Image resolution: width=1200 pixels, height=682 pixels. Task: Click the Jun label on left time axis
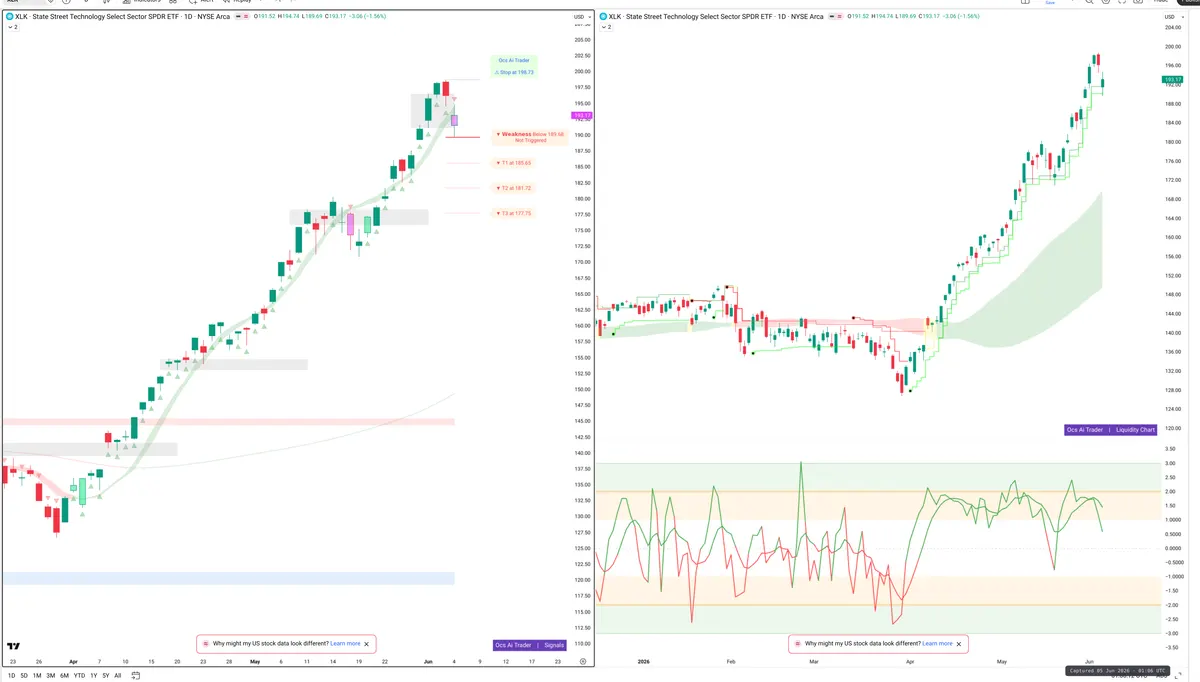[x=427, y=661]
